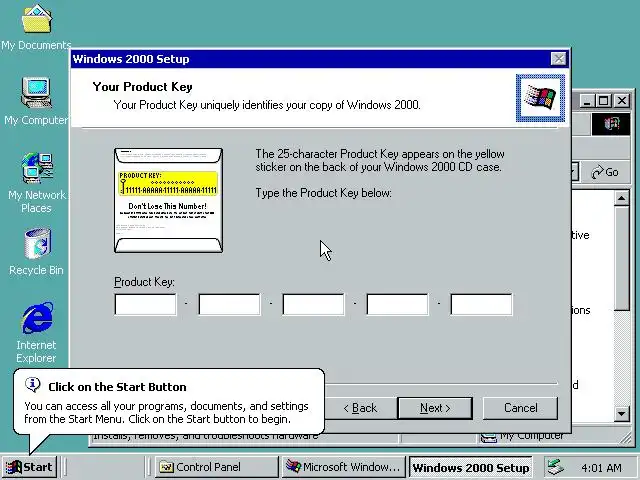Select Windows 2000 Setup taskbar button

pos(471,467)
